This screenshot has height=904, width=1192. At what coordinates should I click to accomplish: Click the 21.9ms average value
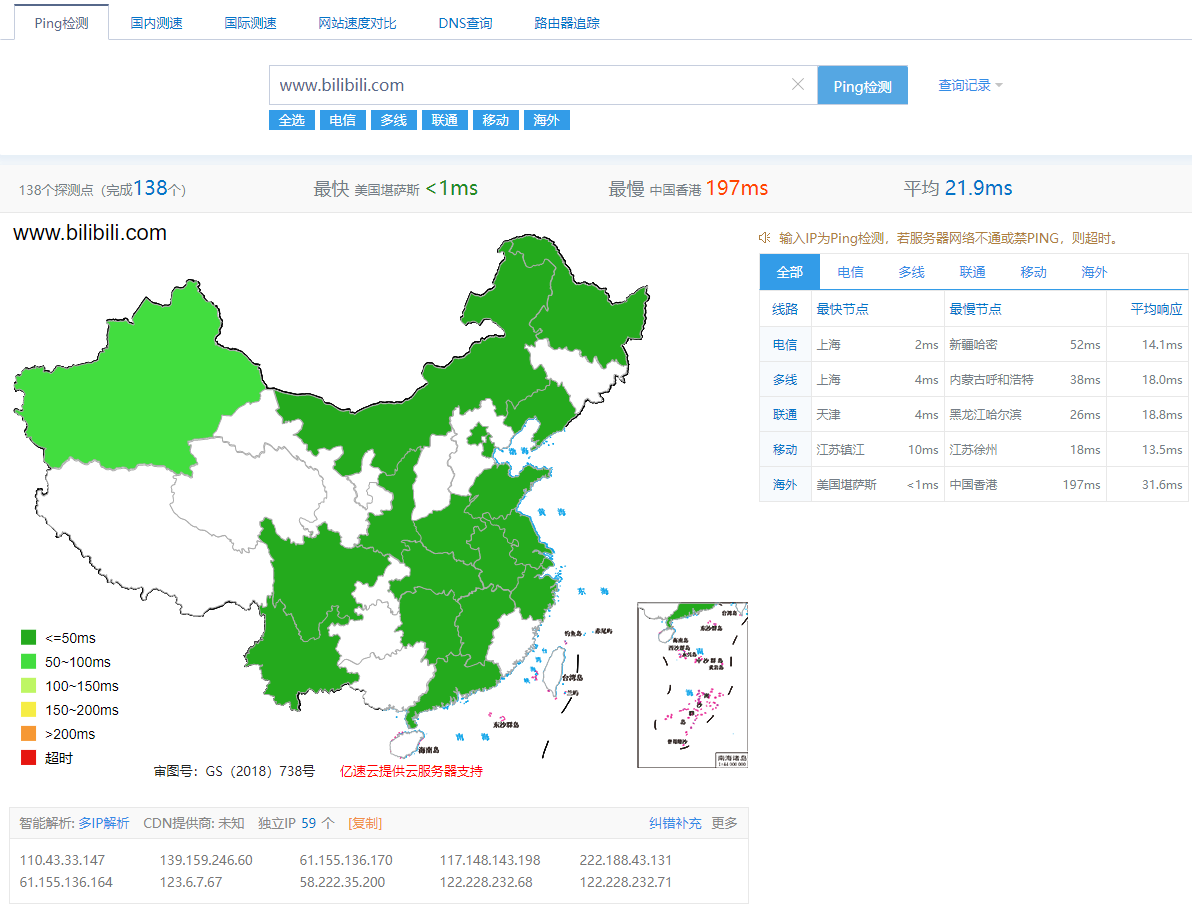tap(978, 188)
